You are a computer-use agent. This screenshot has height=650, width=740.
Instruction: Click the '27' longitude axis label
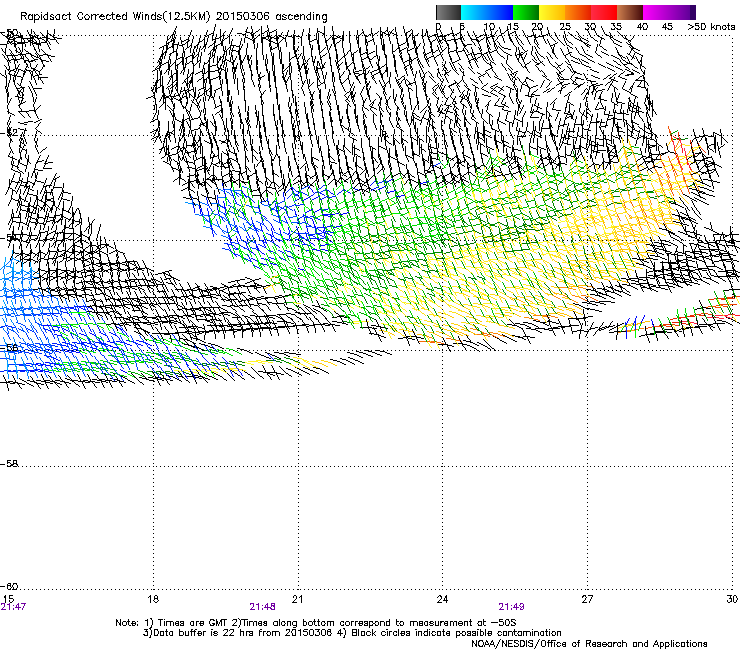587,599
